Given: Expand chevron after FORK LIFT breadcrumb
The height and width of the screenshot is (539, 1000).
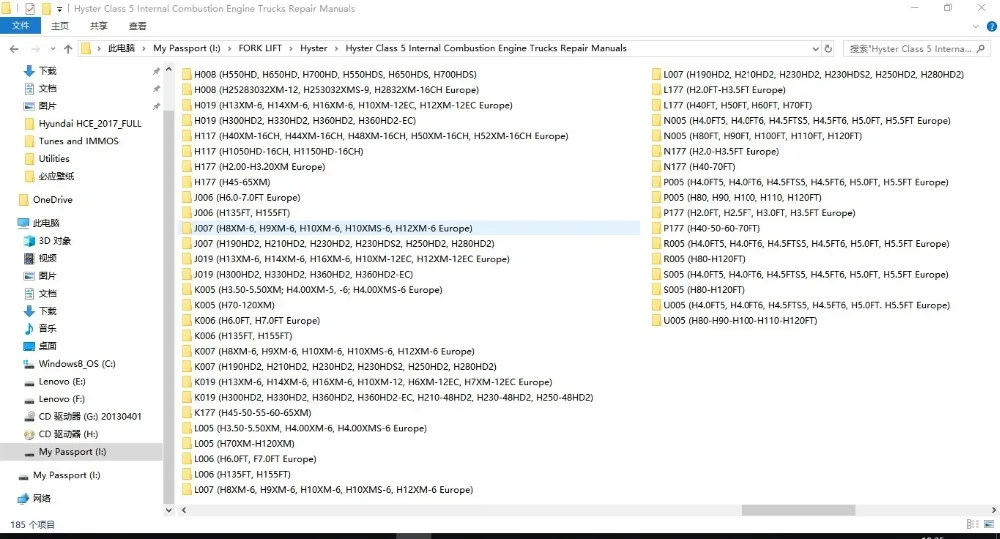Looking at the screenshot, I should (291, 48).
